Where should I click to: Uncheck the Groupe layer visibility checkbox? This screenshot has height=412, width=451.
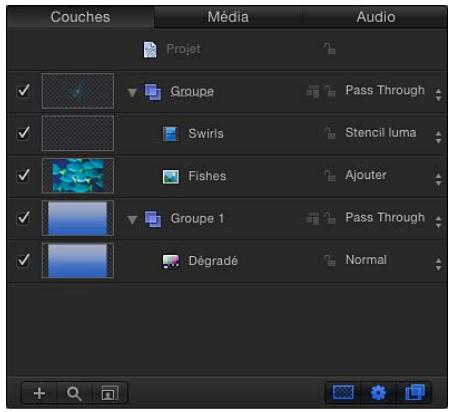click(x=23, y=91)
